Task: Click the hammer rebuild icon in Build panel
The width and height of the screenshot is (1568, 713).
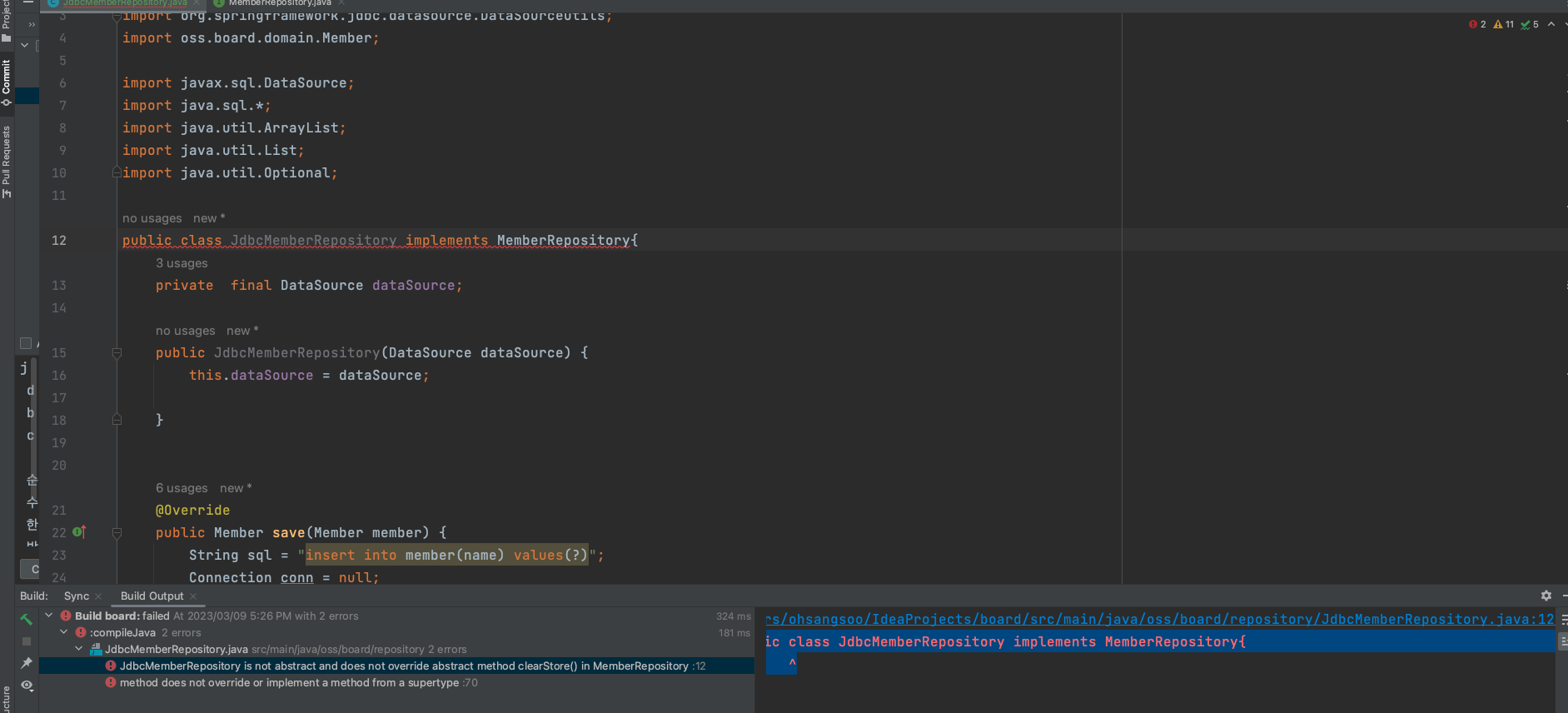Action: 27,619
